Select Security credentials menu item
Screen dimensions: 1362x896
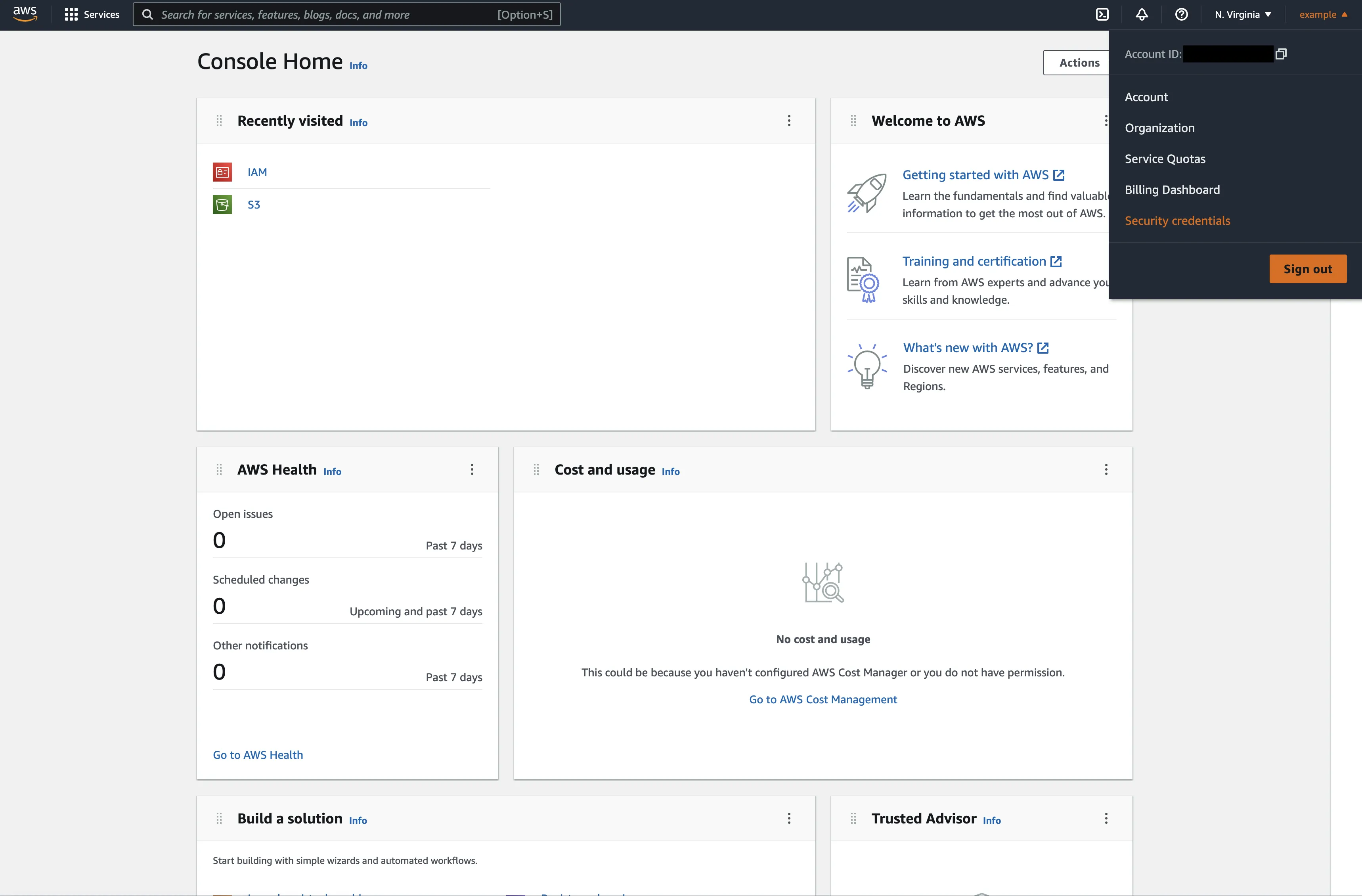coord(1177,220)
